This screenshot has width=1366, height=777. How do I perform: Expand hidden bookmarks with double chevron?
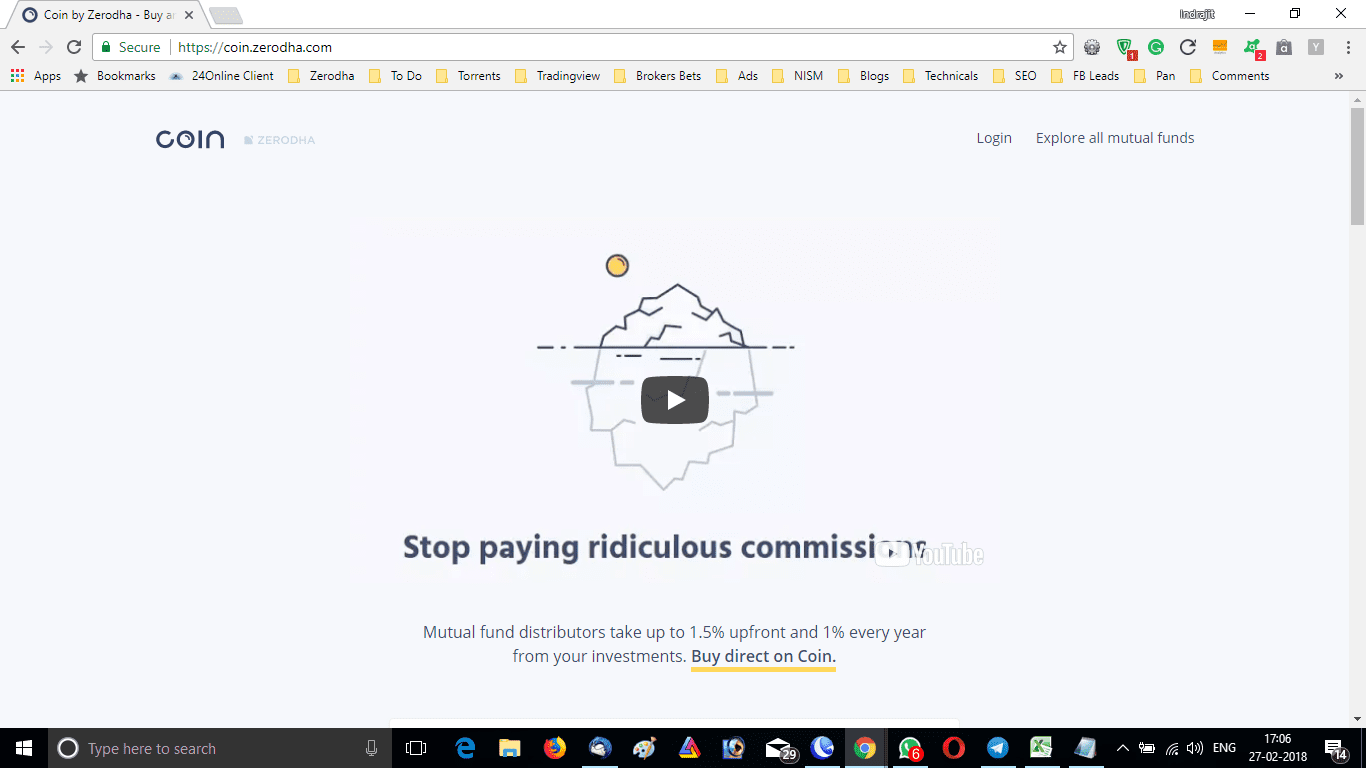tap(1339, 76)
